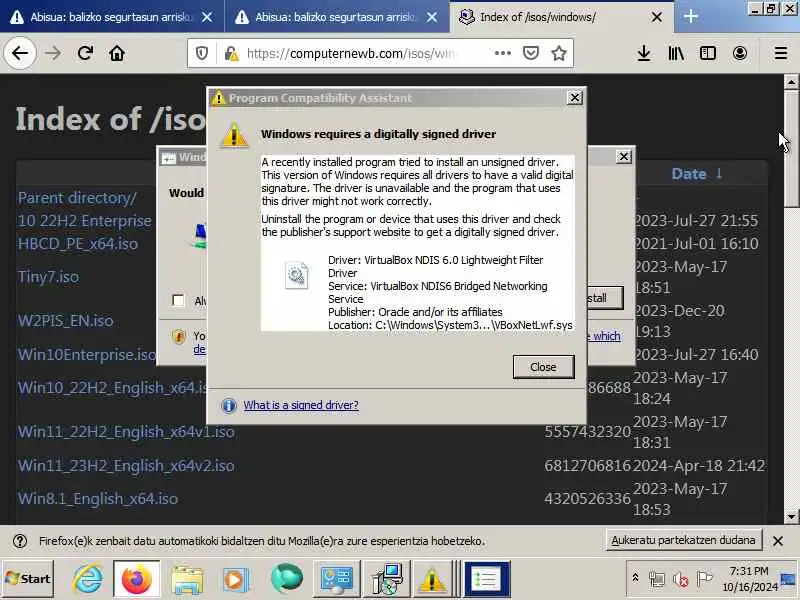800x600 pixels.
Task: Open a new browser tab
Action: (691, 16)
